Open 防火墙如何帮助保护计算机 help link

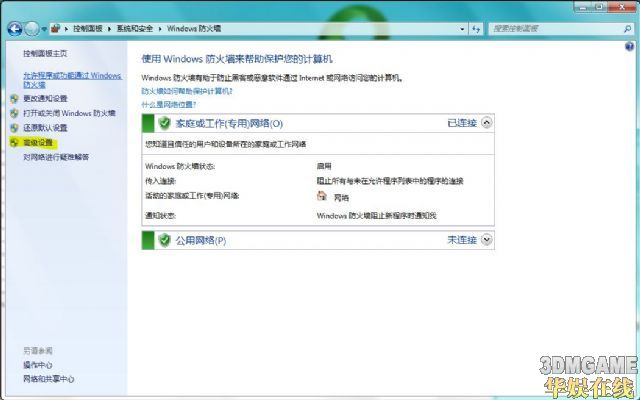(x=187, y=91)
